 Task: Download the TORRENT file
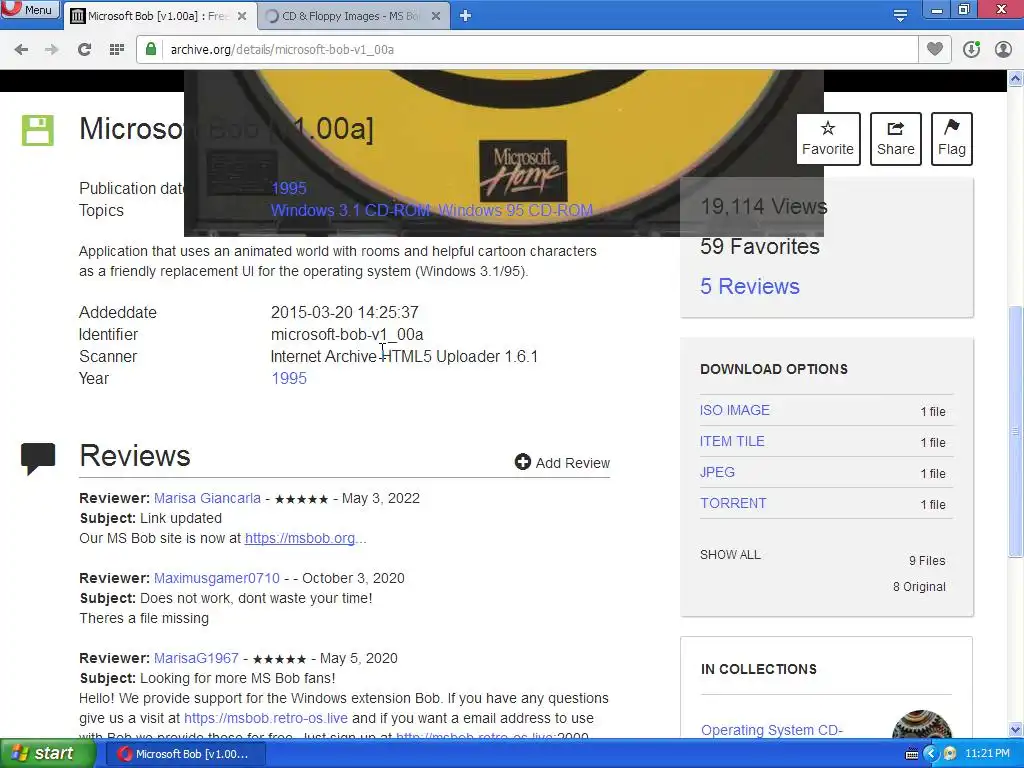(x=733, y=503)
